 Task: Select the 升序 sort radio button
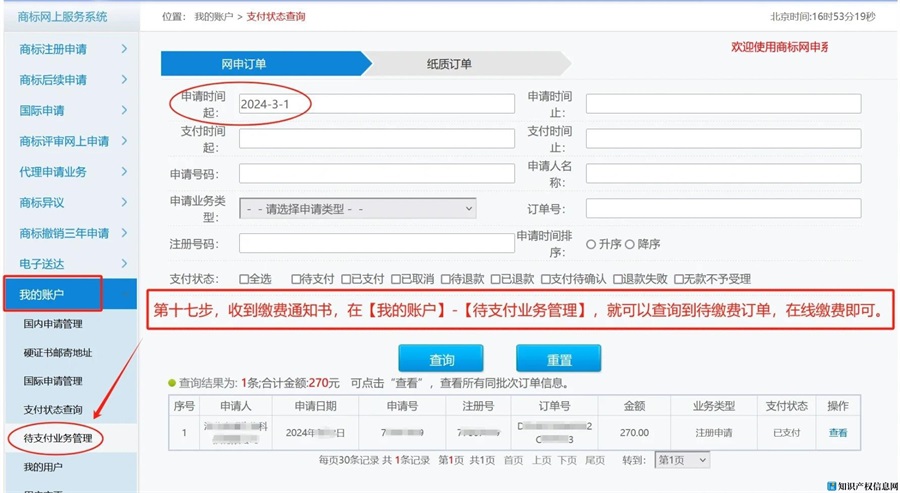click(591, 244)
